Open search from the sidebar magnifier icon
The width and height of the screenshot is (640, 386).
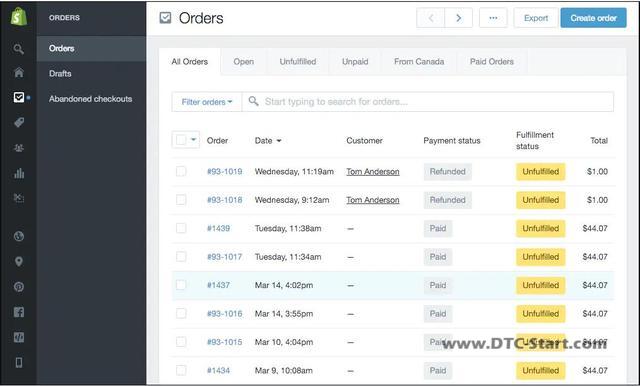tap(18, 49)
